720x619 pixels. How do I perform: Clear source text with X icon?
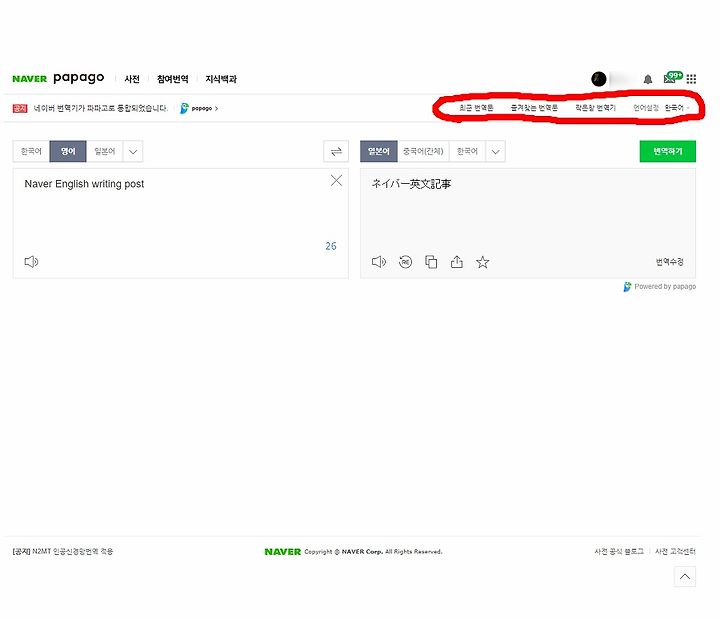[336, 180]
